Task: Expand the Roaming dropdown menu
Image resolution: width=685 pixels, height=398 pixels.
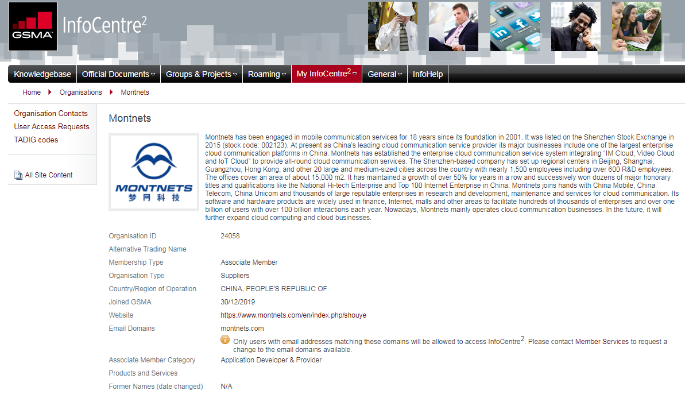Action: (x=267, y=74)
